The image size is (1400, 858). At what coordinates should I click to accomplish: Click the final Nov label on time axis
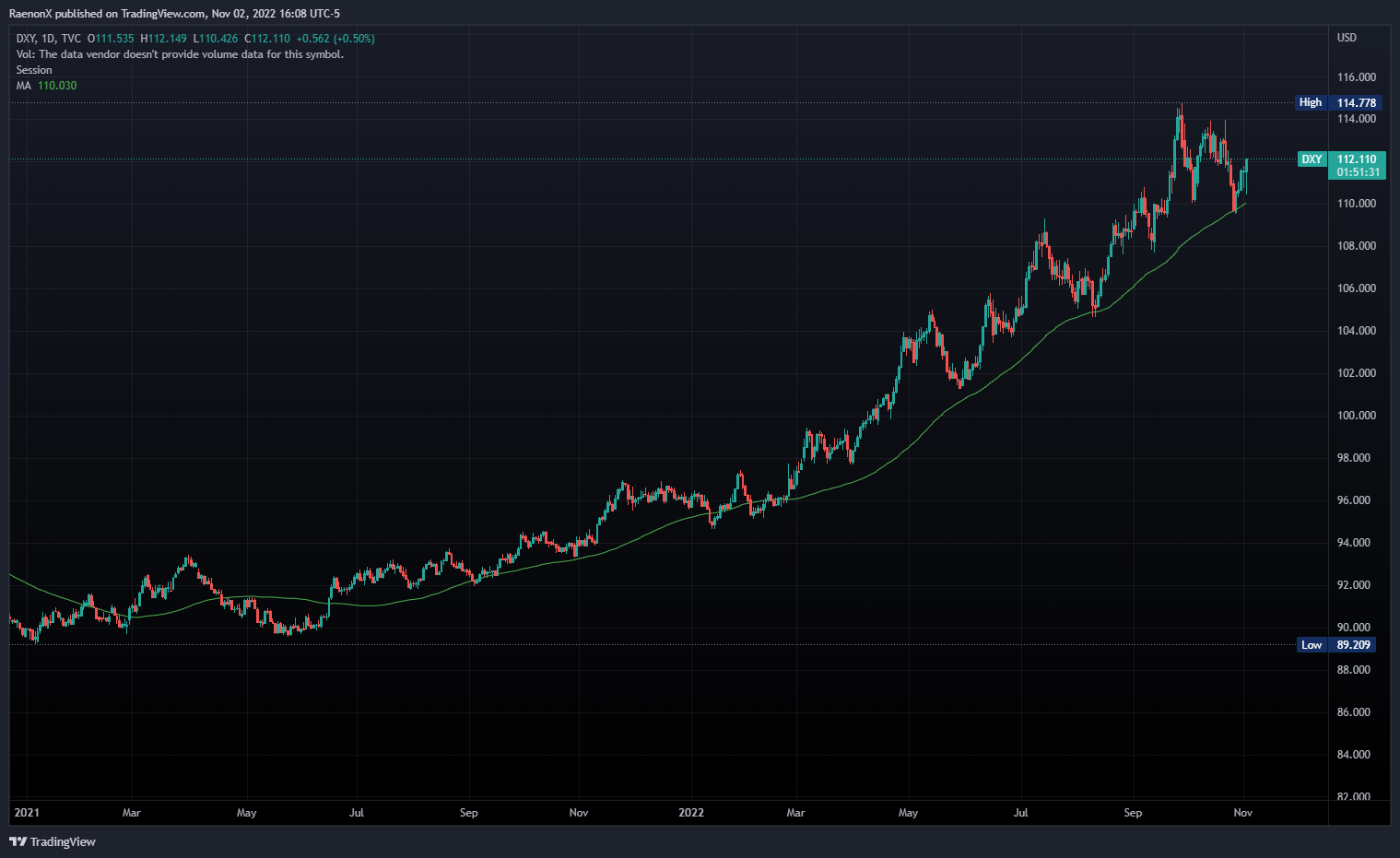1243,813
